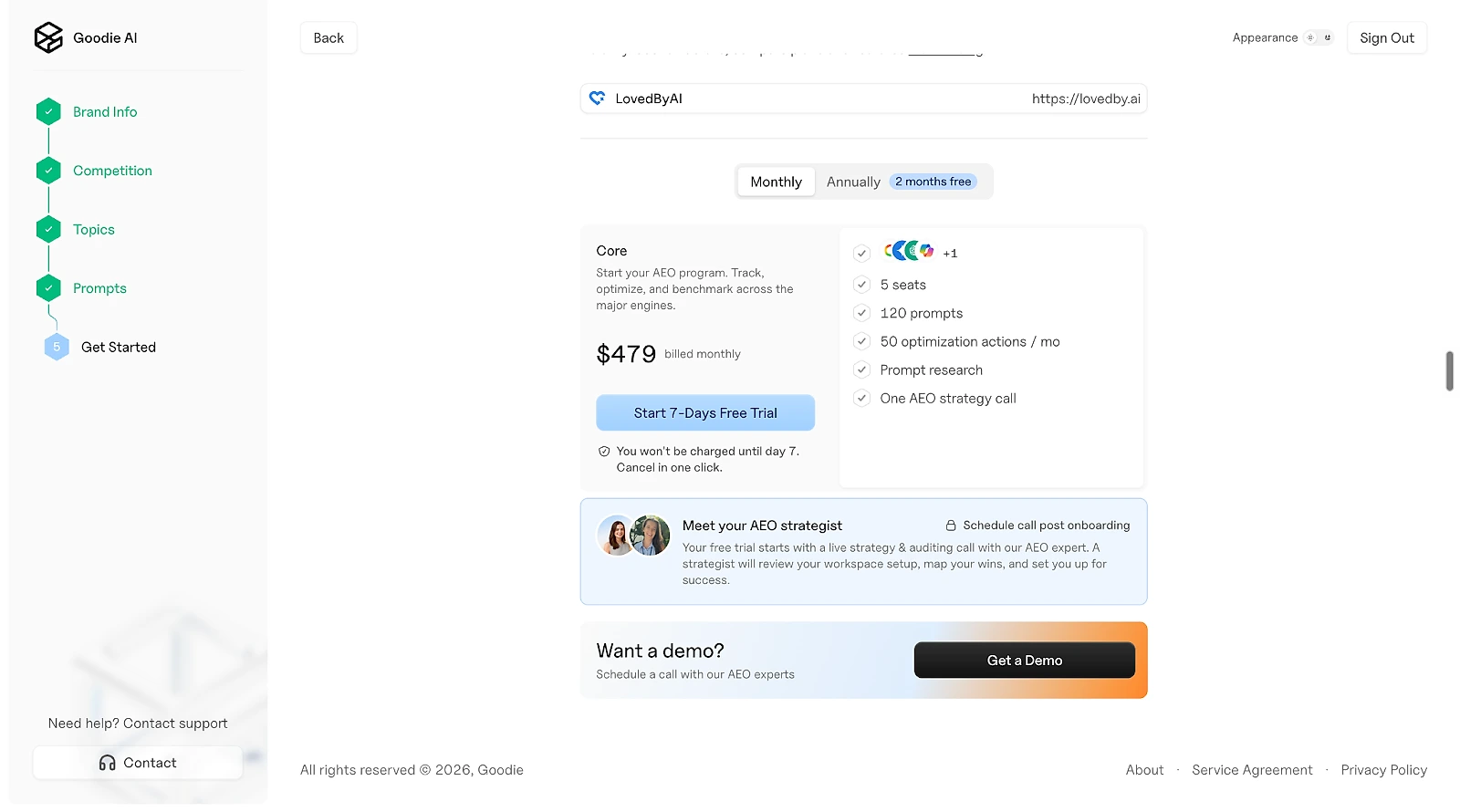The width and height of the screenshot is (1460, 812).
Task: Click the LovedByAI heart logo icon
Action: click(x=597, y=98)
